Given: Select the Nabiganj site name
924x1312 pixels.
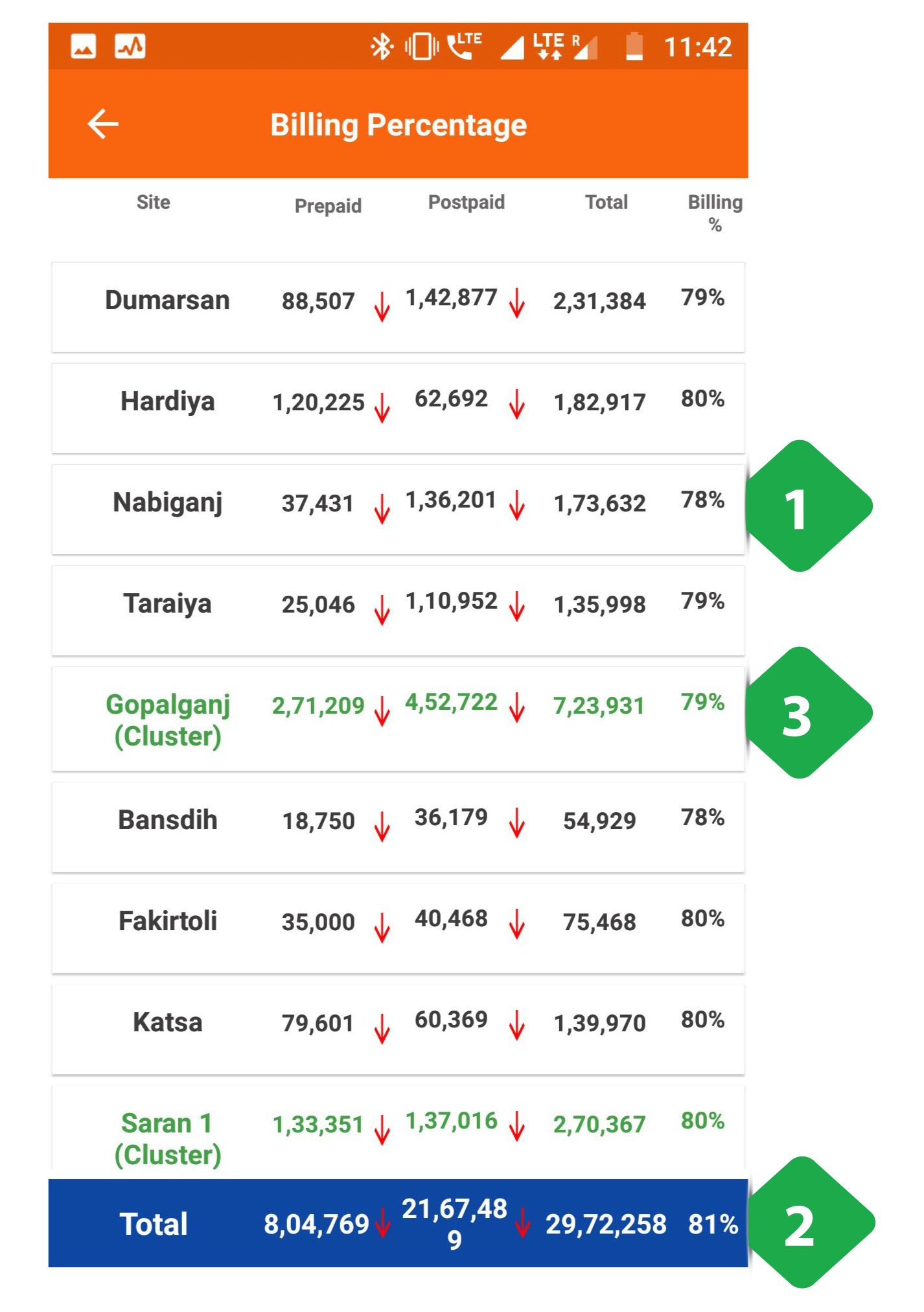Looking at the screenshot, I should click(168, 503).
